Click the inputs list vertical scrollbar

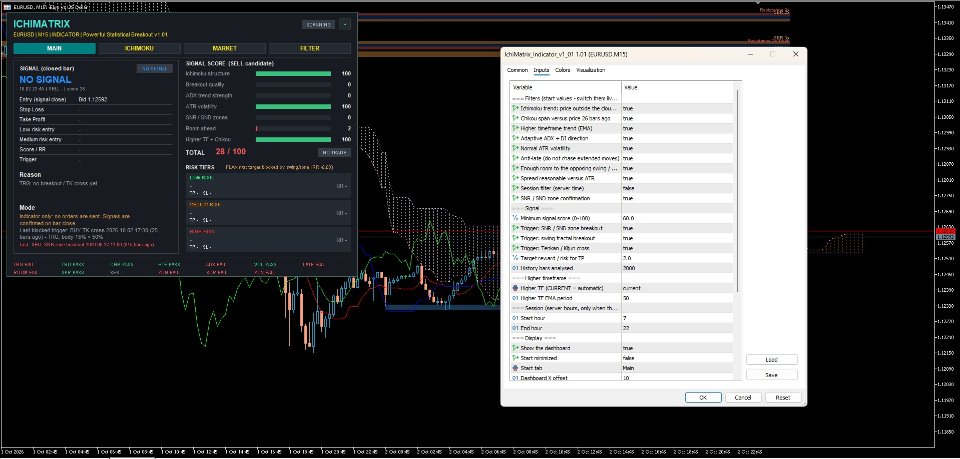(738, 190)
